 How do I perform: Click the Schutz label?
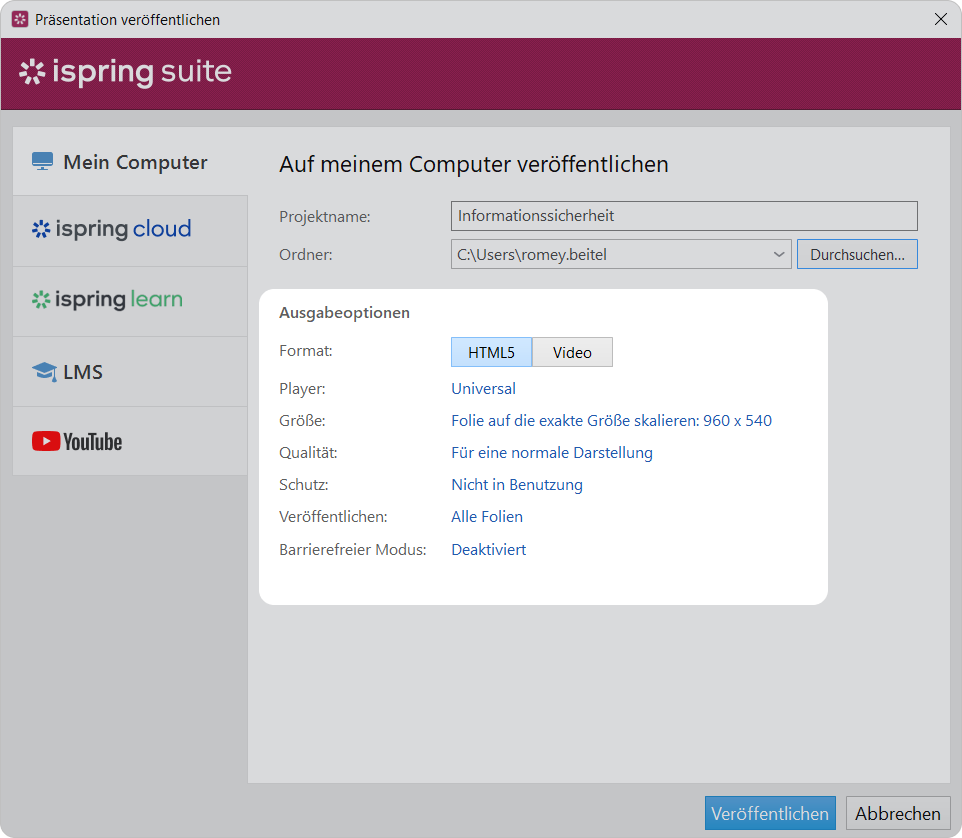point(304,485)
